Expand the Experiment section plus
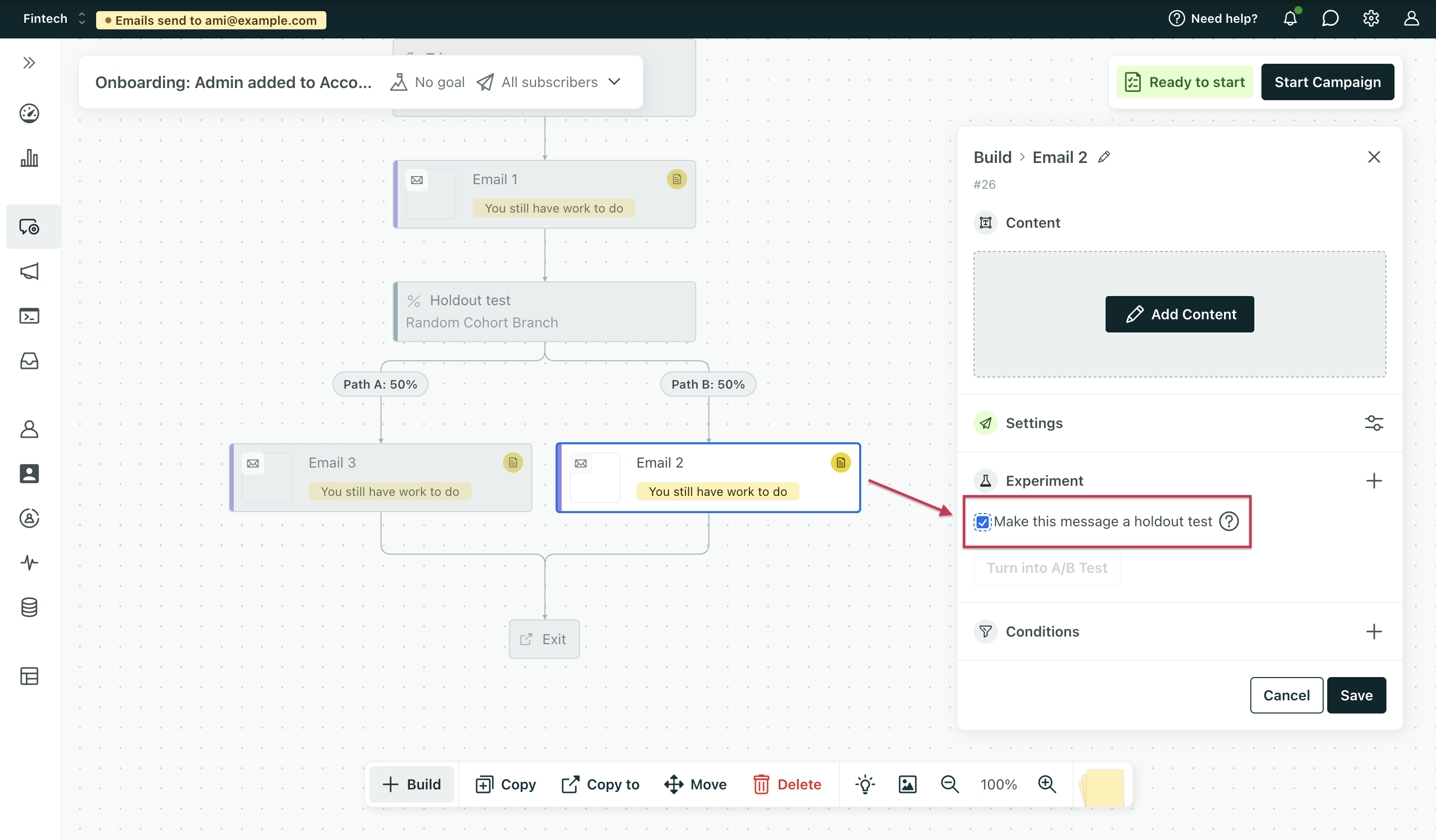Screen dimensions: 1436x840 [x=1374, y=480]
